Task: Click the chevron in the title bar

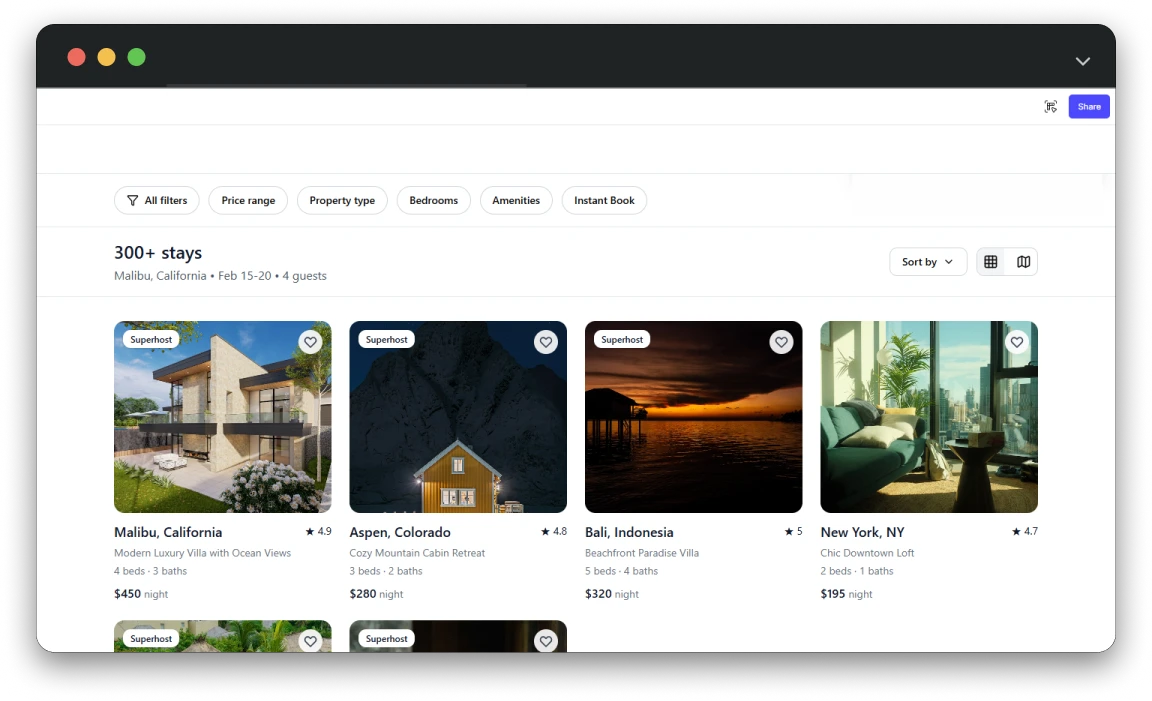Action: coord(1082,61)
